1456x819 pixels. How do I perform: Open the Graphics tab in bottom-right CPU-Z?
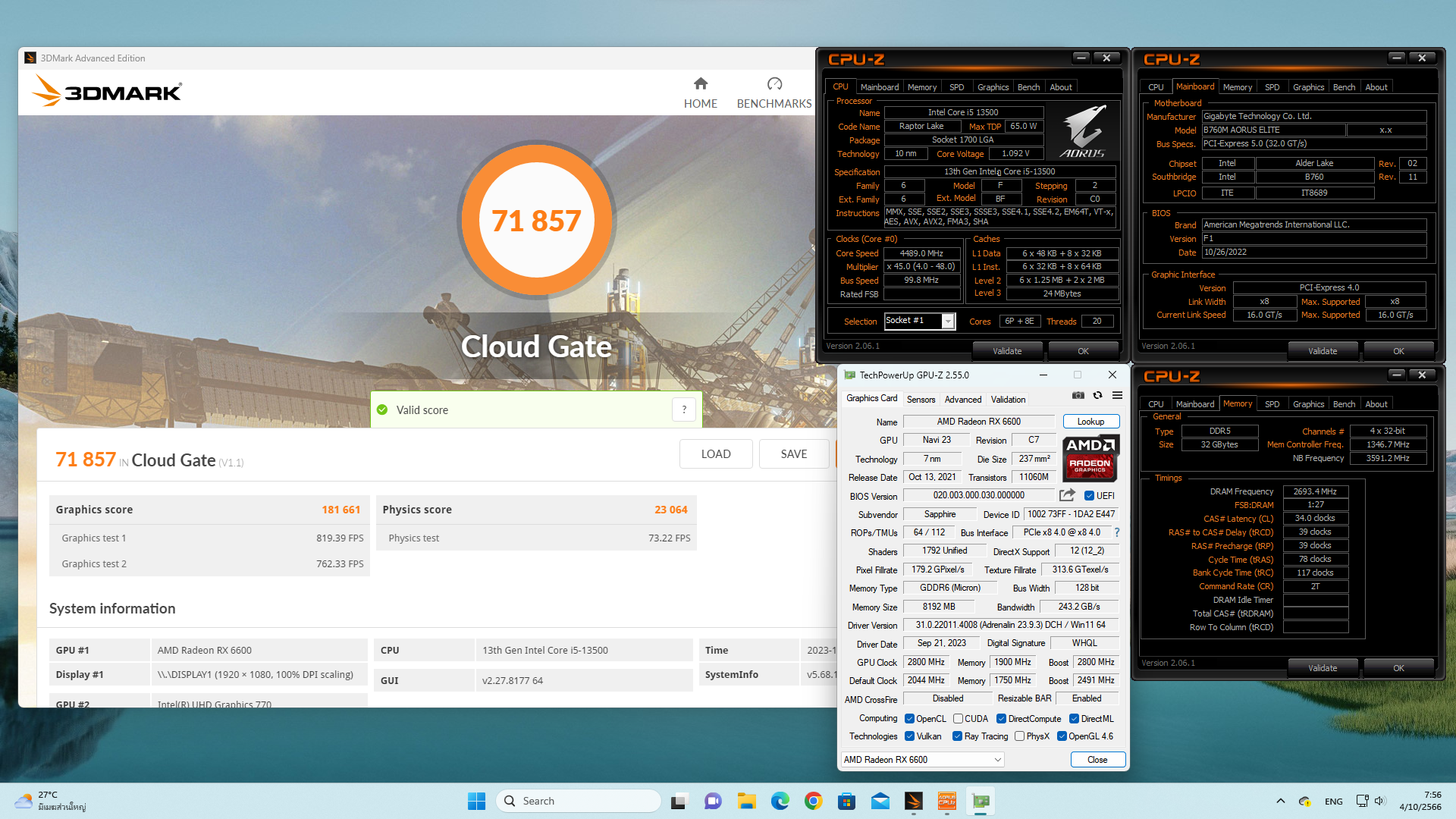[1308, 404]
